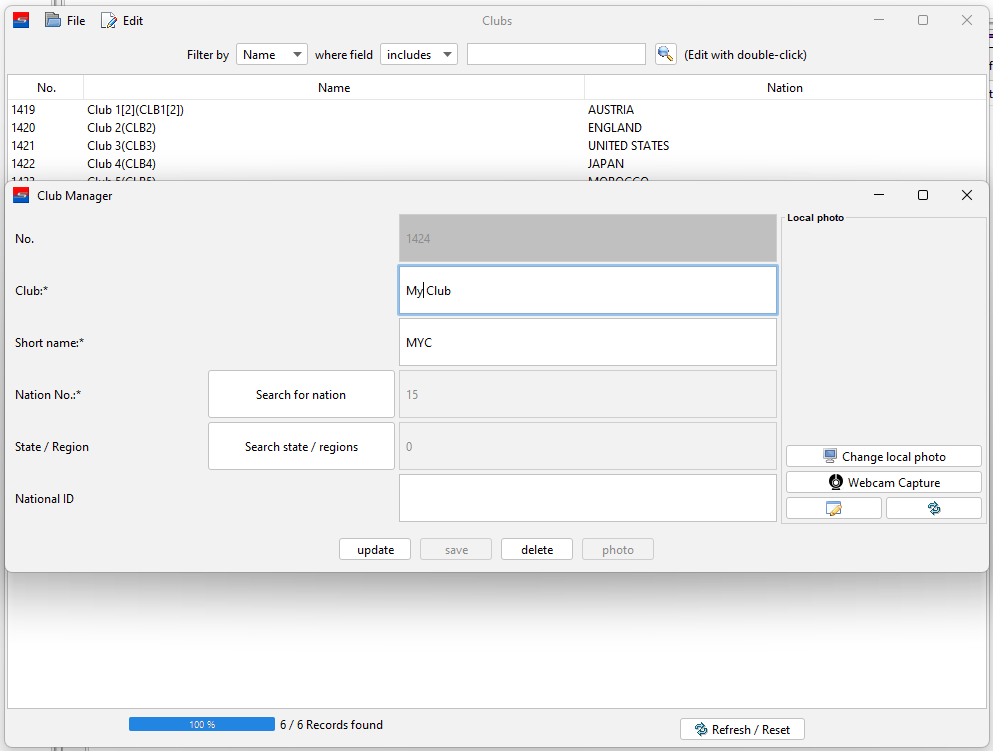
Task: Click into the Short name field
Action: click(x=587, y=342)
